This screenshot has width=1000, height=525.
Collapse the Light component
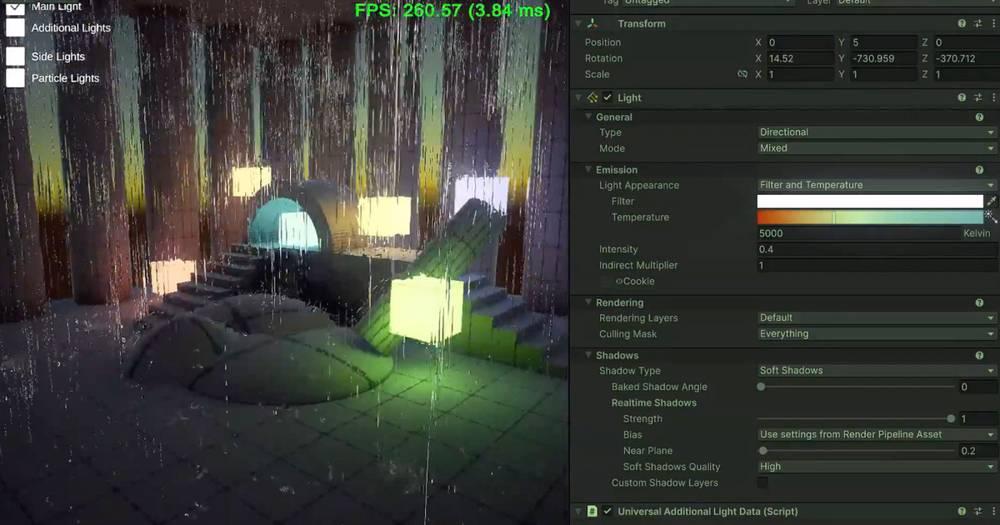(578, 98)
